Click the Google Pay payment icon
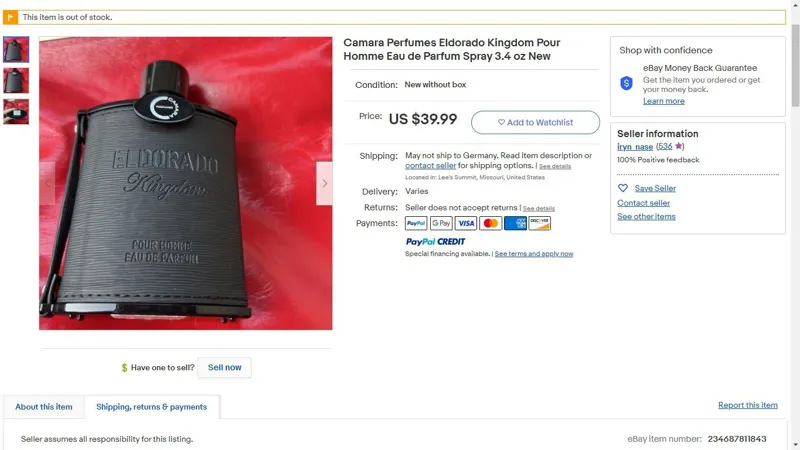Image resolution: width=800 pixels, height=450 pixels. tap(441, 223)
